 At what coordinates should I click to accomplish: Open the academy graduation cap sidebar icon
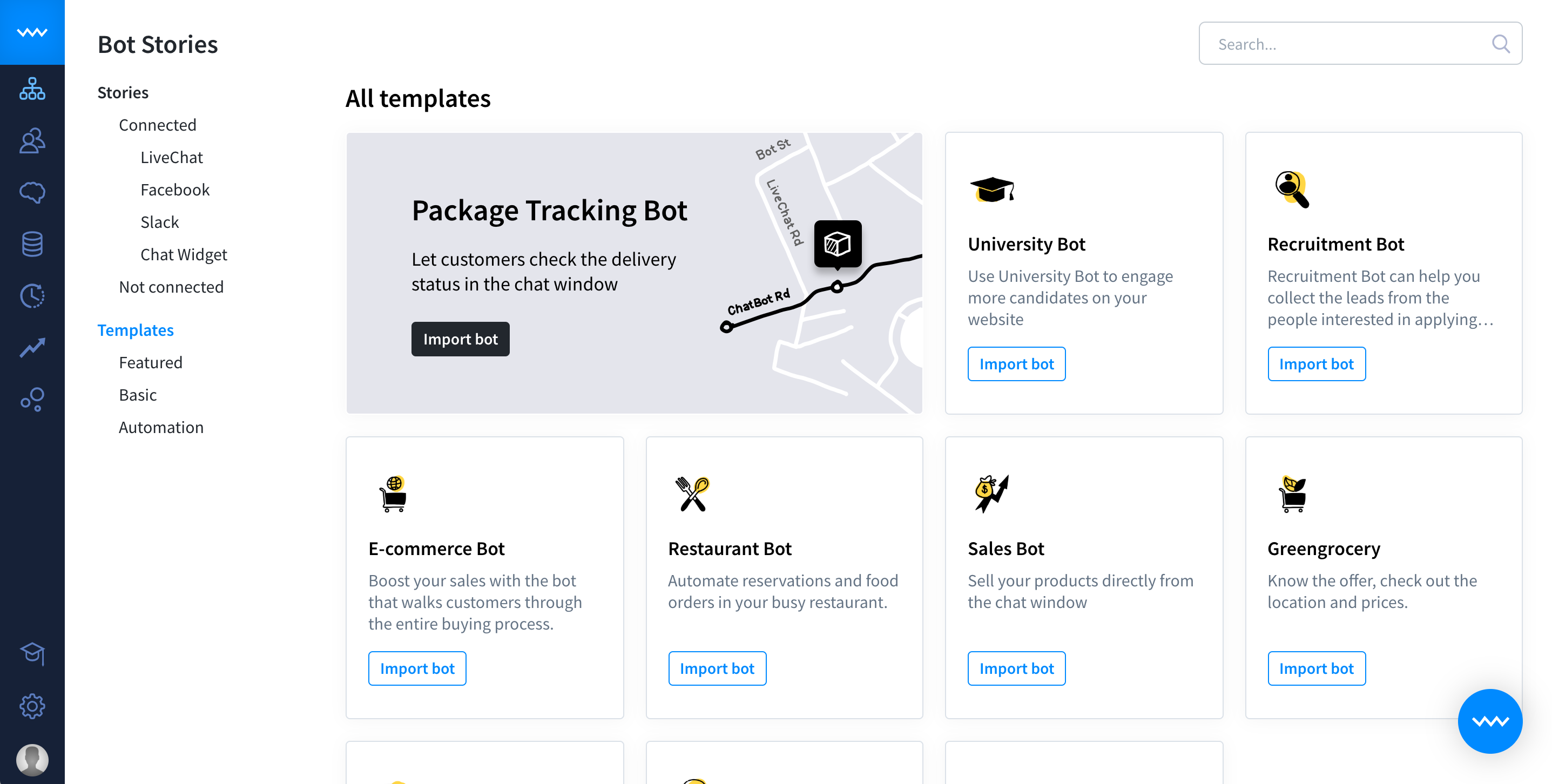(x=32, y=654)
